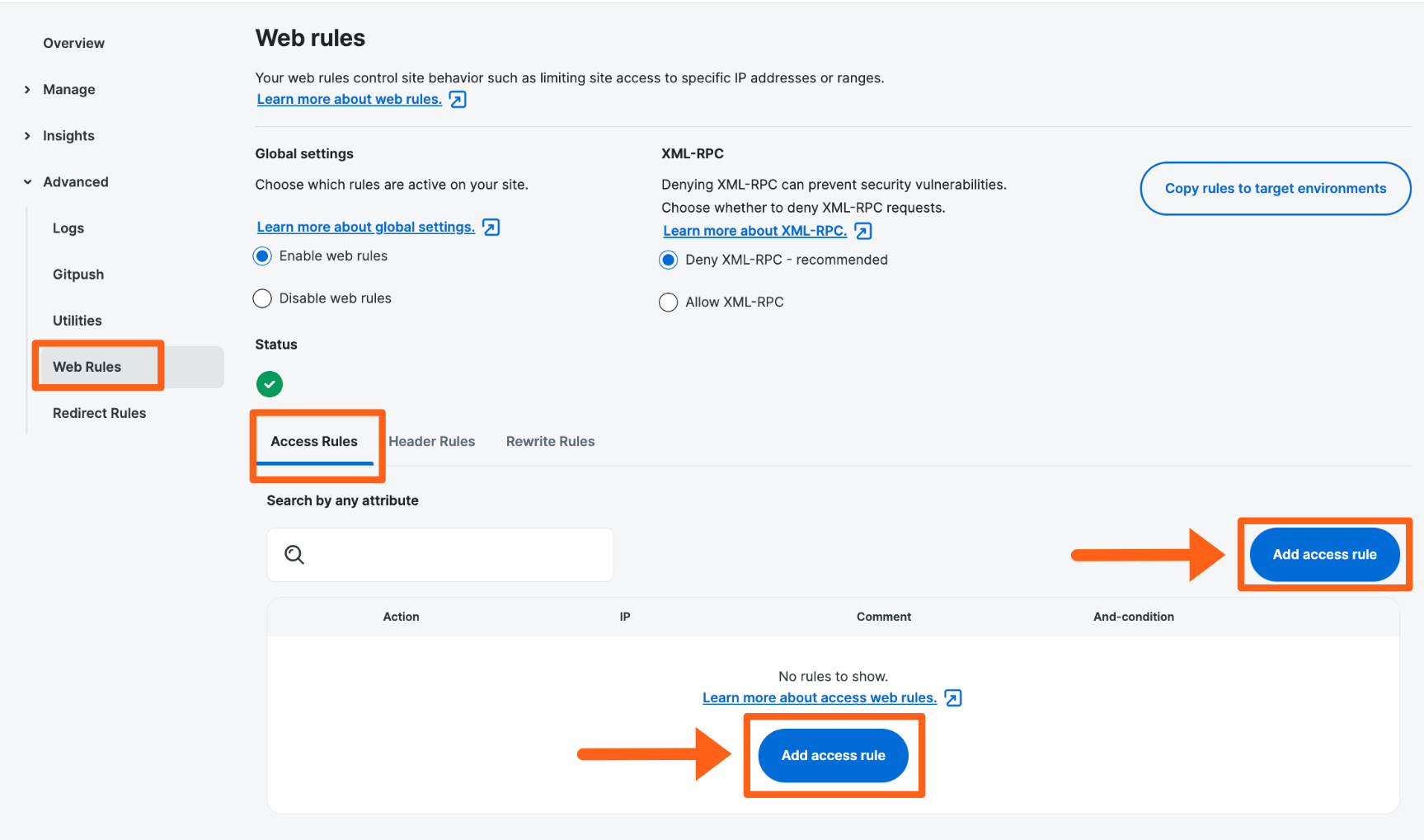Click the external link icon next to global settings

491,226
